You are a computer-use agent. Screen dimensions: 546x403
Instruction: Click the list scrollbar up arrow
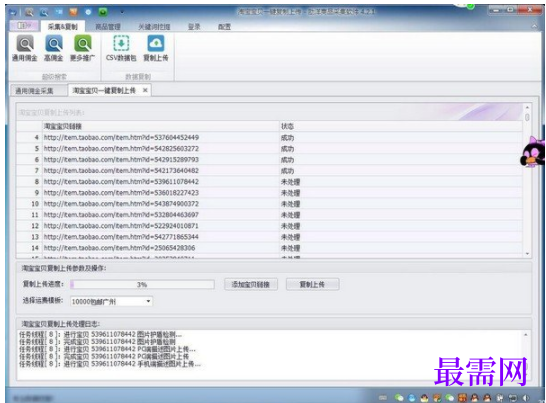[x=527, y=107]
